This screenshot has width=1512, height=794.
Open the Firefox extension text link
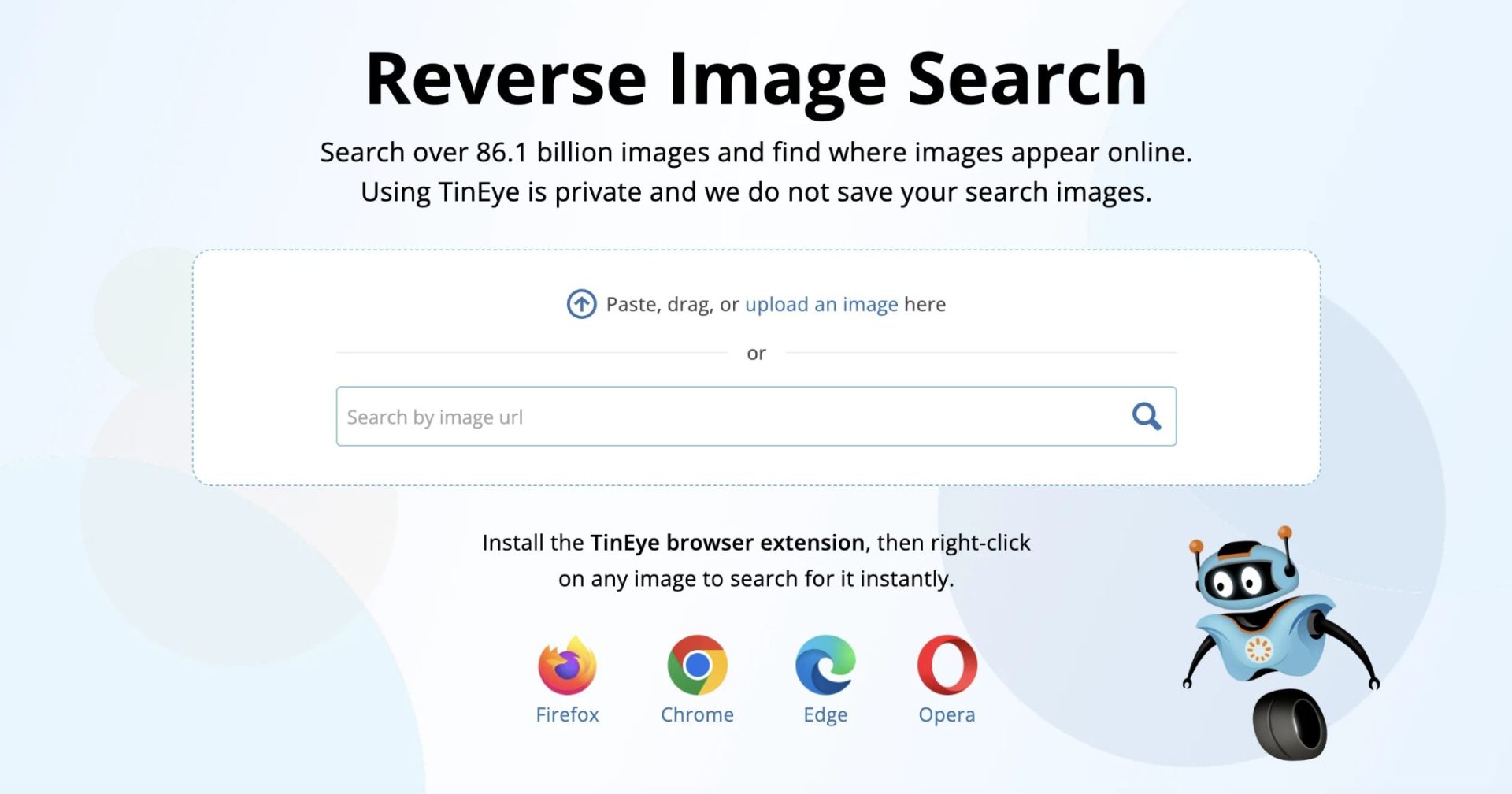click(x=567, y=714)
